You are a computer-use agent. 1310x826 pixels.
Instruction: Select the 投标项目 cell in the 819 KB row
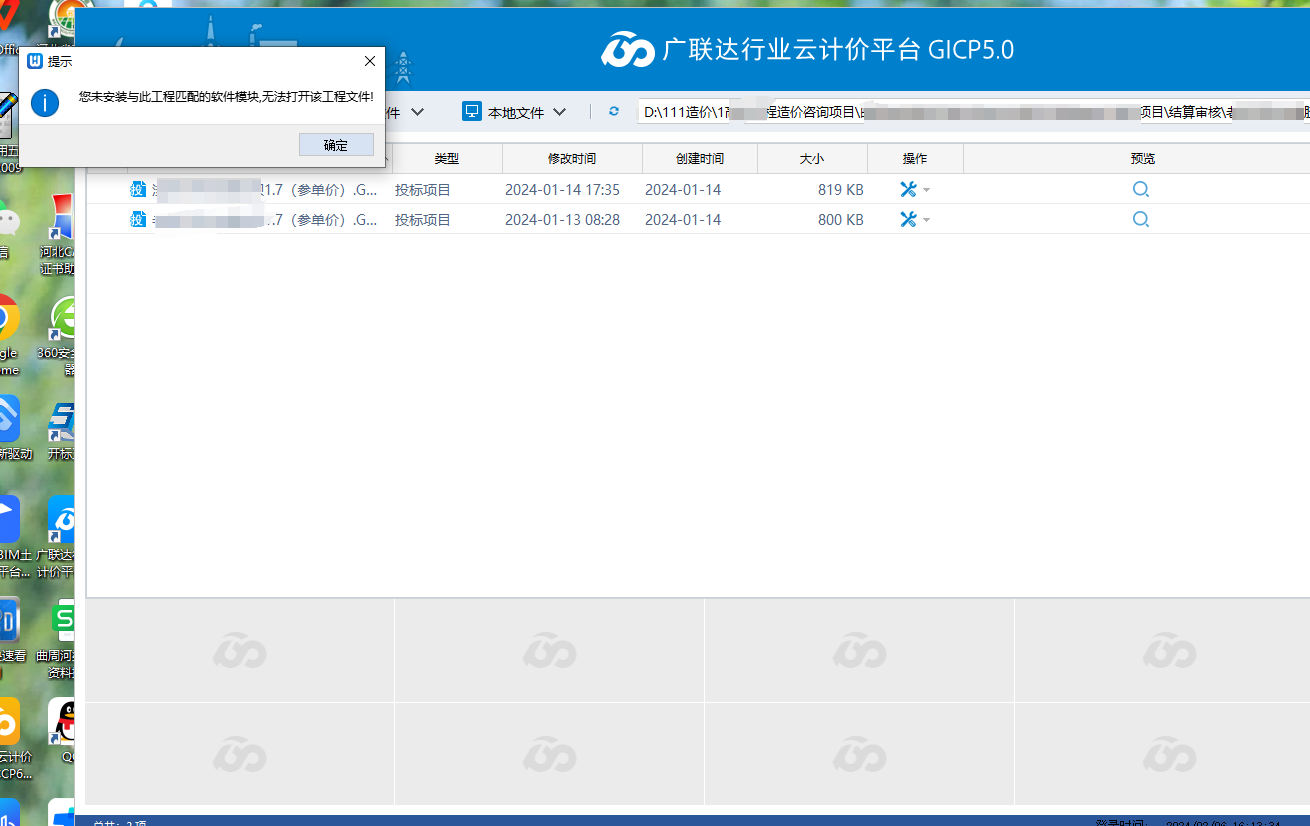click(423, 189)
